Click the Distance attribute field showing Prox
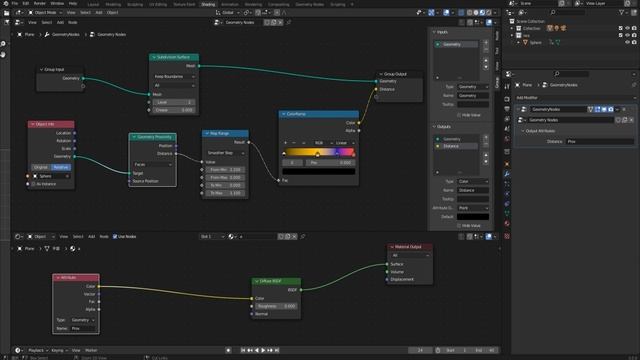The image size is (640, 360). (x=600, y=142)
